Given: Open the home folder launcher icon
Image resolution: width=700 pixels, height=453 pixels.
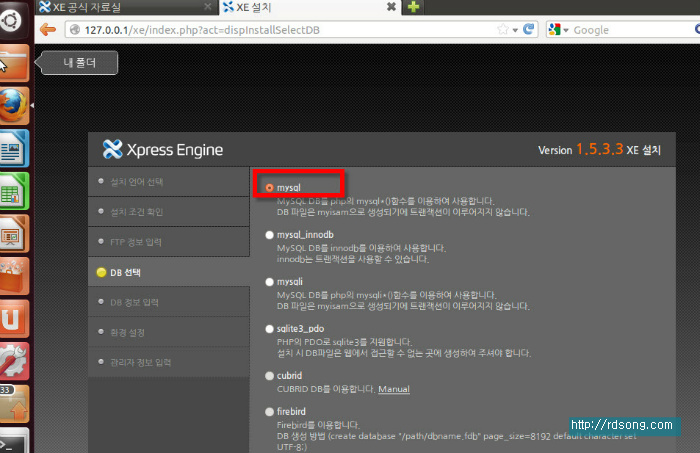Looking at the screenshot, I should coord(14,63).
